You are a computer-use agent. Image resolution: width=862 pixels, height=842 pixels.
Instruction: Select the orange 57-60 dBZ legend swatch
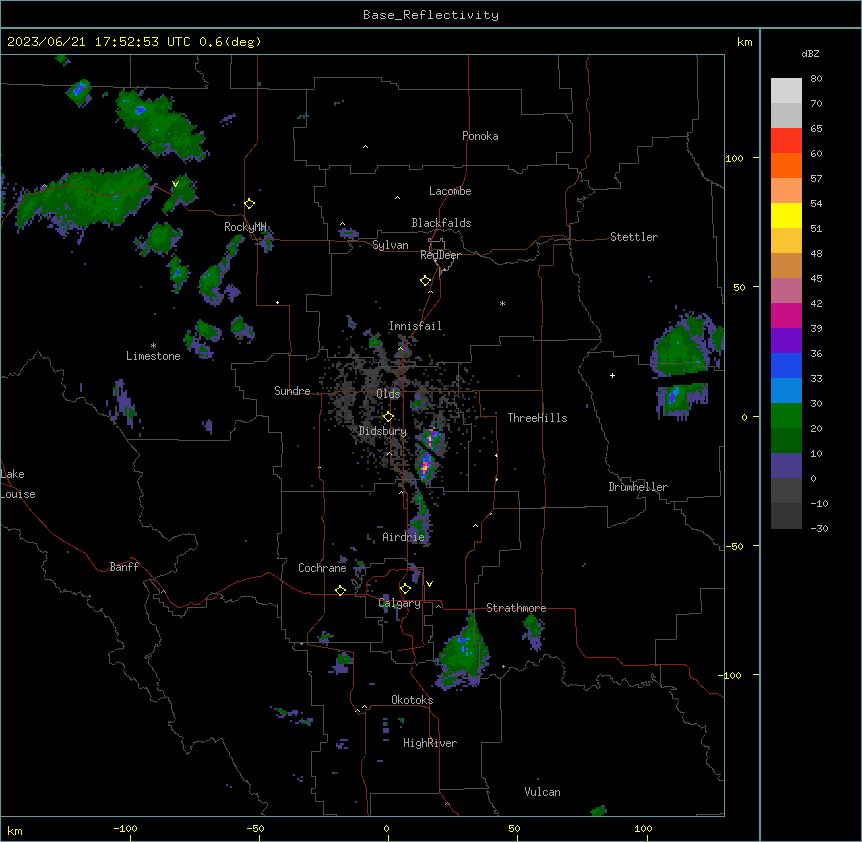[x=786, y=165]
